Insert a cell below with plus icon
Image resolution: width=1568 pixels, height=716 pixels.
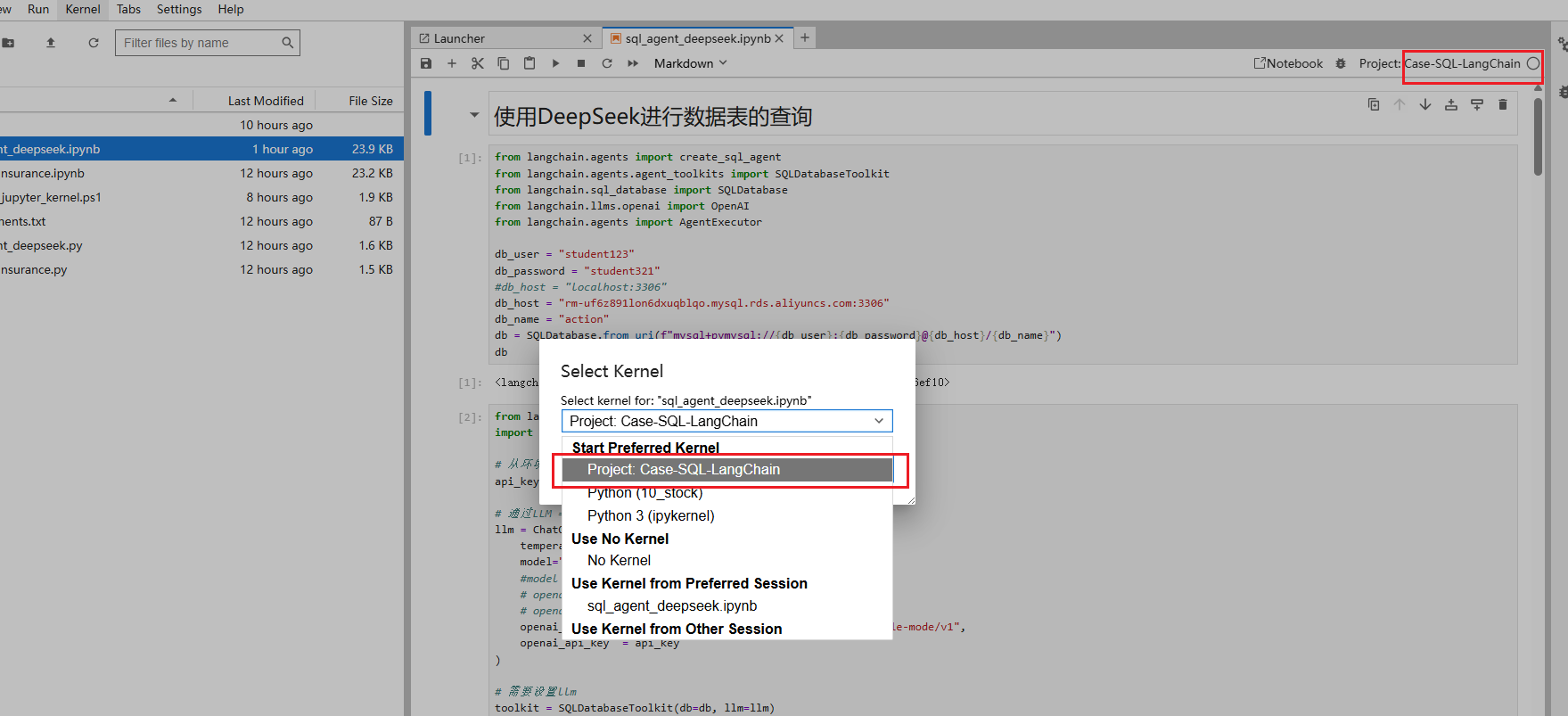click(452, 63)
